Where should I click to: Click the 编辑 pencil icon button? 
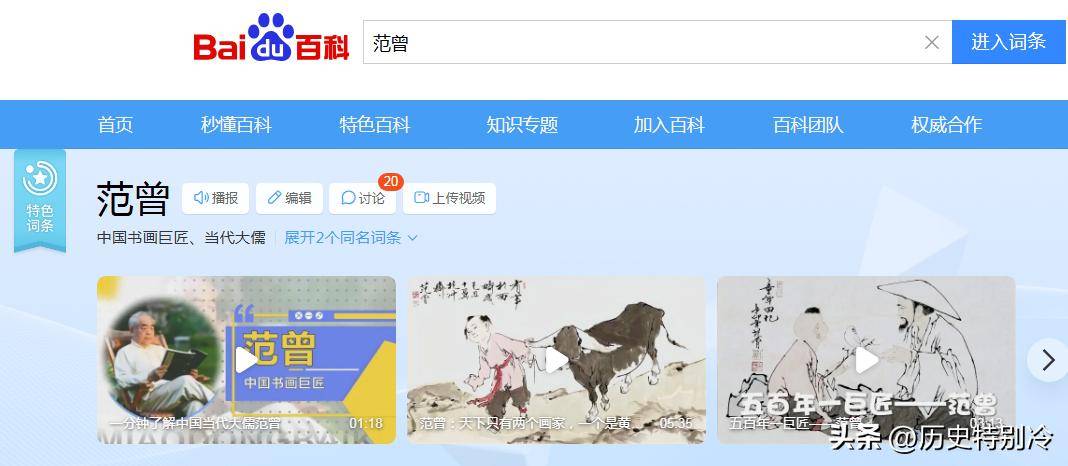pyautogui.click(x=289, y=198)
